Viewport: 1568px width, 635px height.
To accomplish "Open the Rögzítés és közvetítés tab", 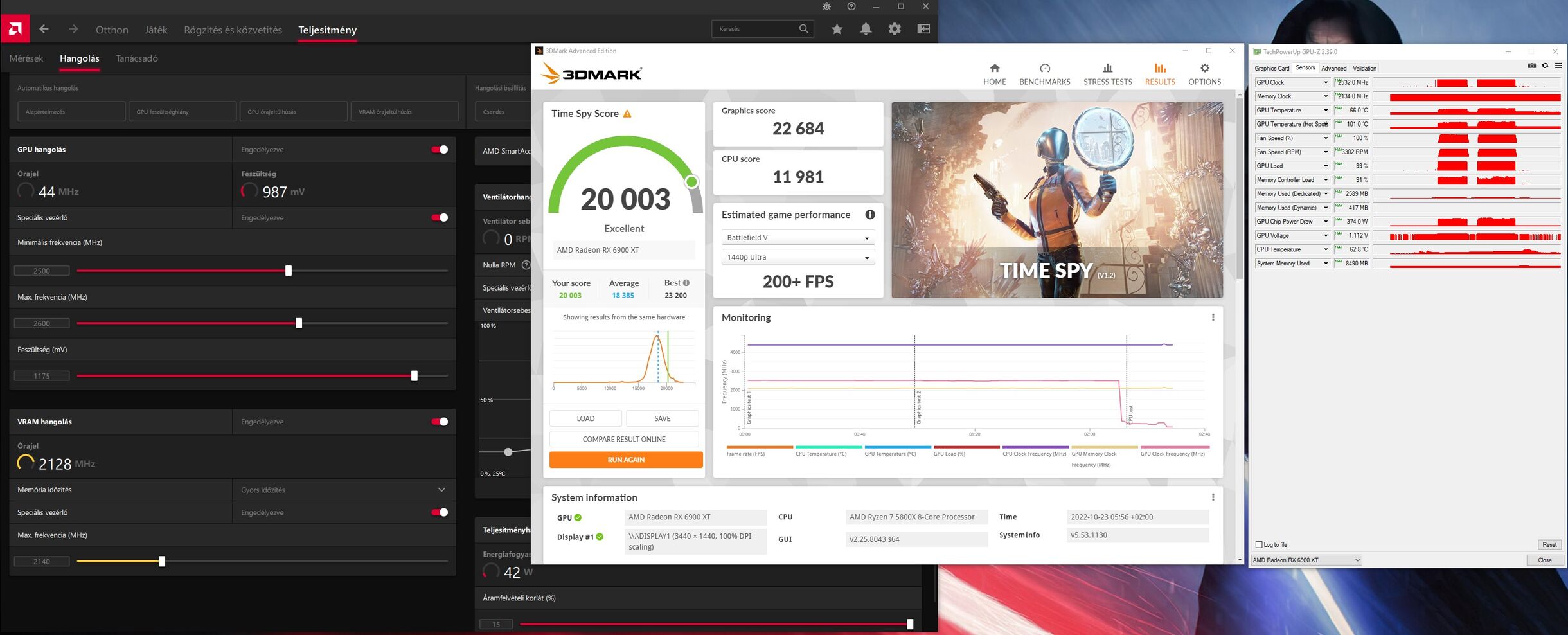I will pos(233,30).
